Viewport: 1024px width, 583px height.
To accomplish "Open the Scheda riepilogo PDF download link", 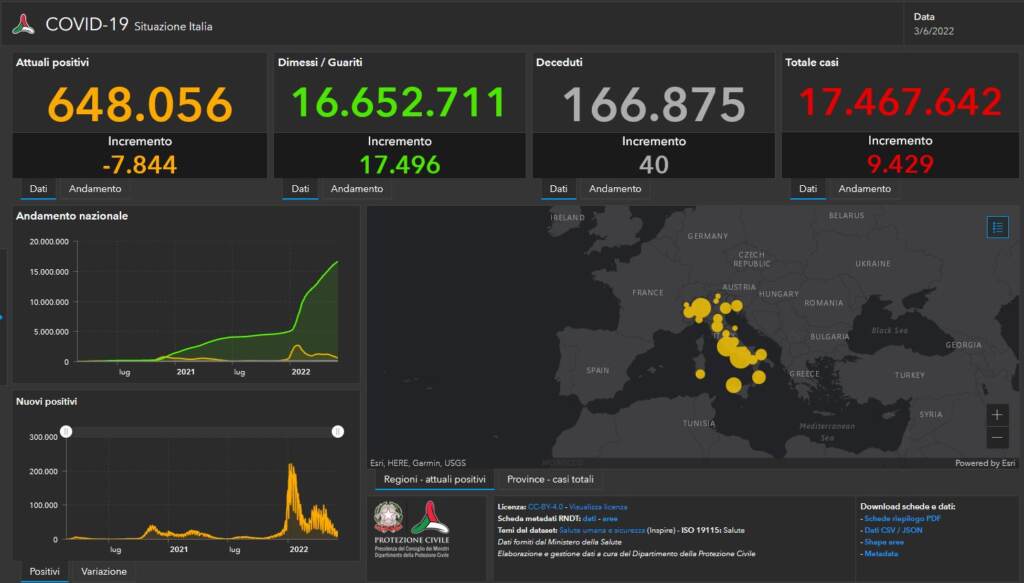I will (905, 519).
